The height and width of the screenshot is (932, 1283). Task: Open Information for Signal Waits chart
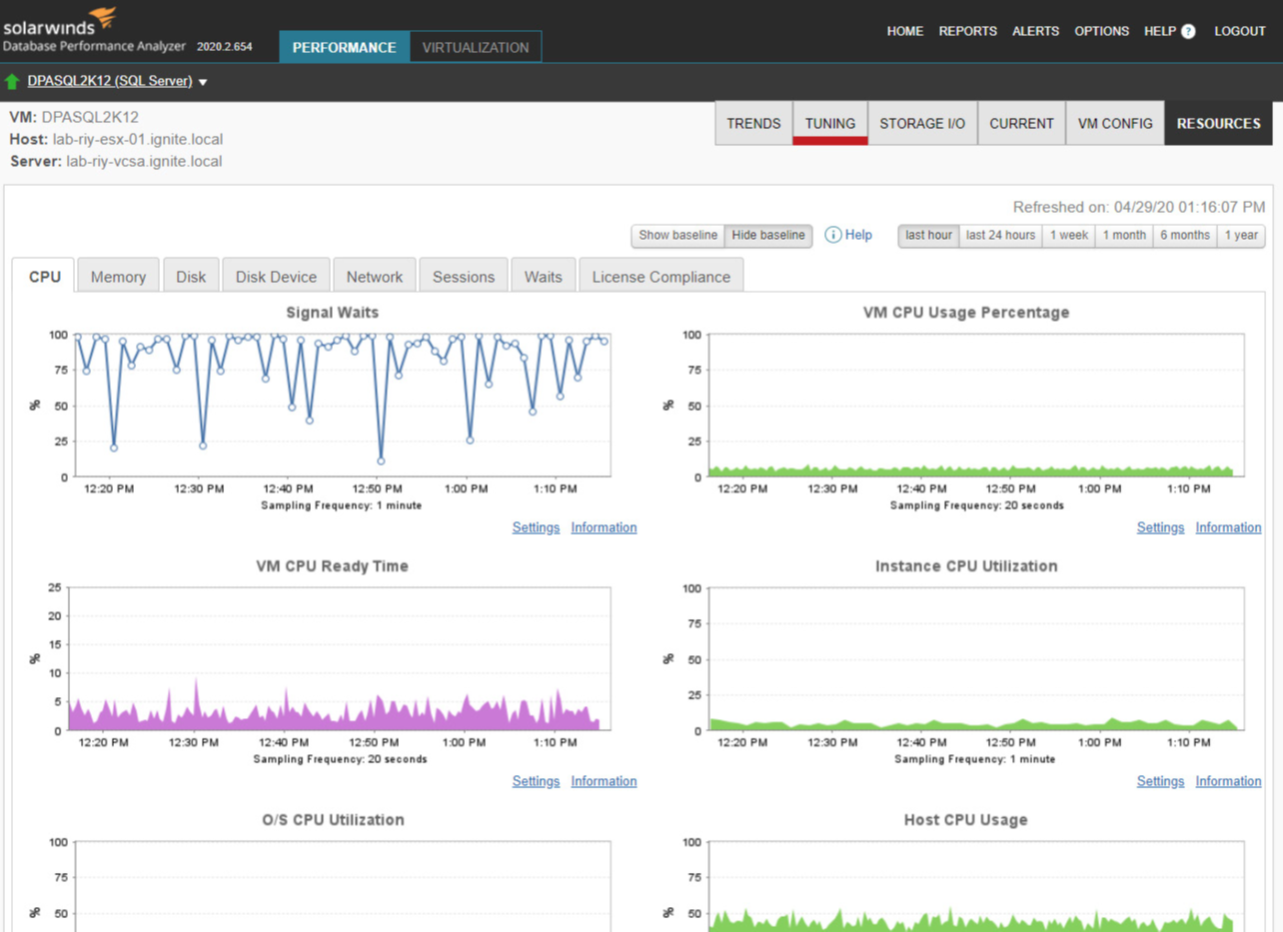tap(604, 527)
